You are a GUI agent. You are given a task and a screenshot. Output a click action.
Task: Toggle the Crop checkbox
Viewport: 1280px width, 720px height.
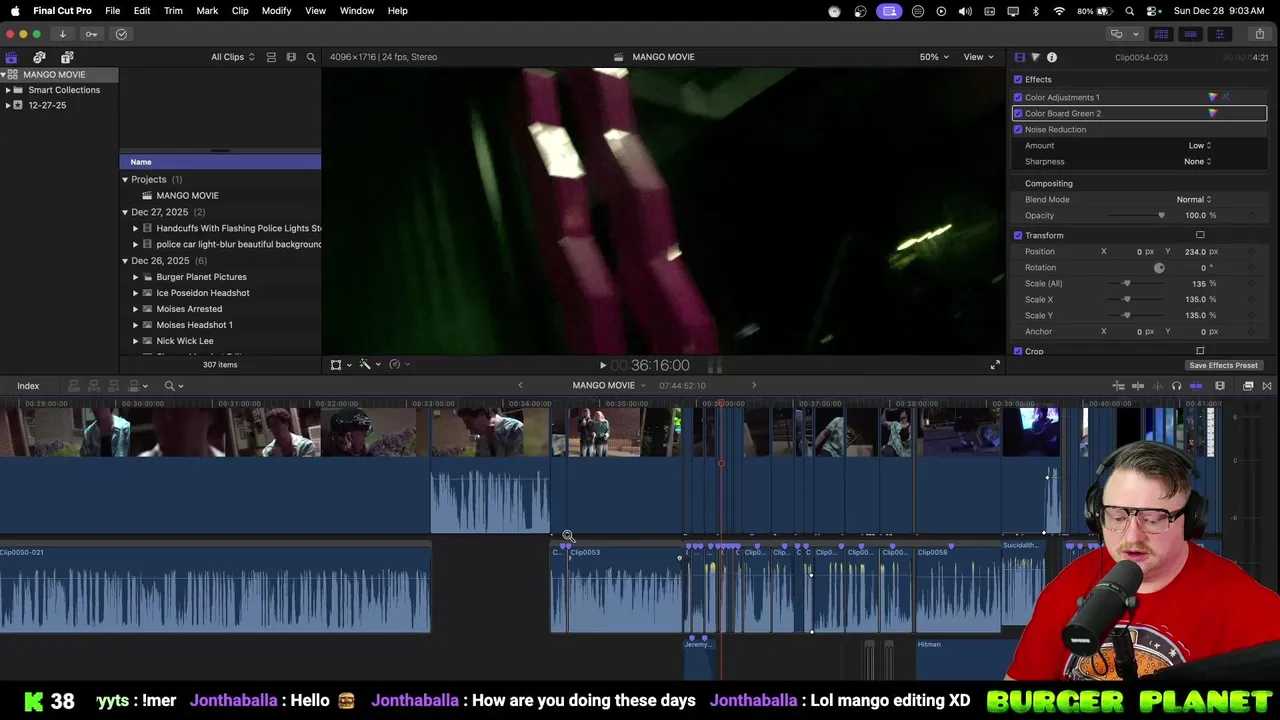click(1018, 351)
